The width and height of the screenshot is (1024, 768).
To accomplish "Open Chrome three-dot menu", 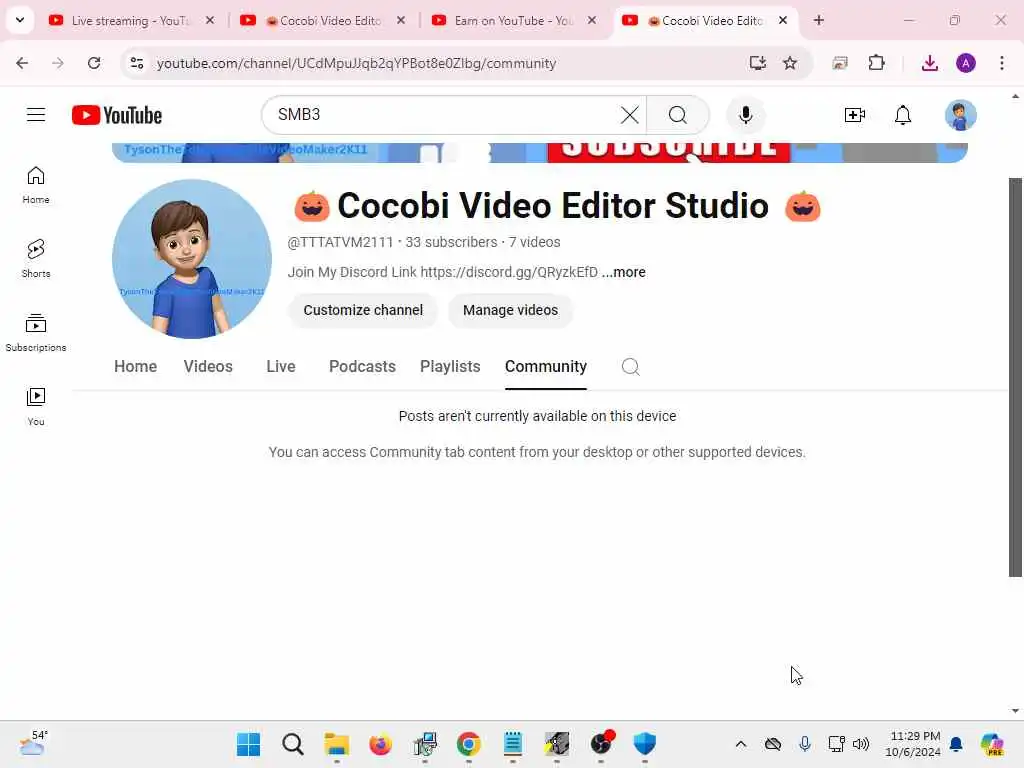I will tap(1002, 63).
